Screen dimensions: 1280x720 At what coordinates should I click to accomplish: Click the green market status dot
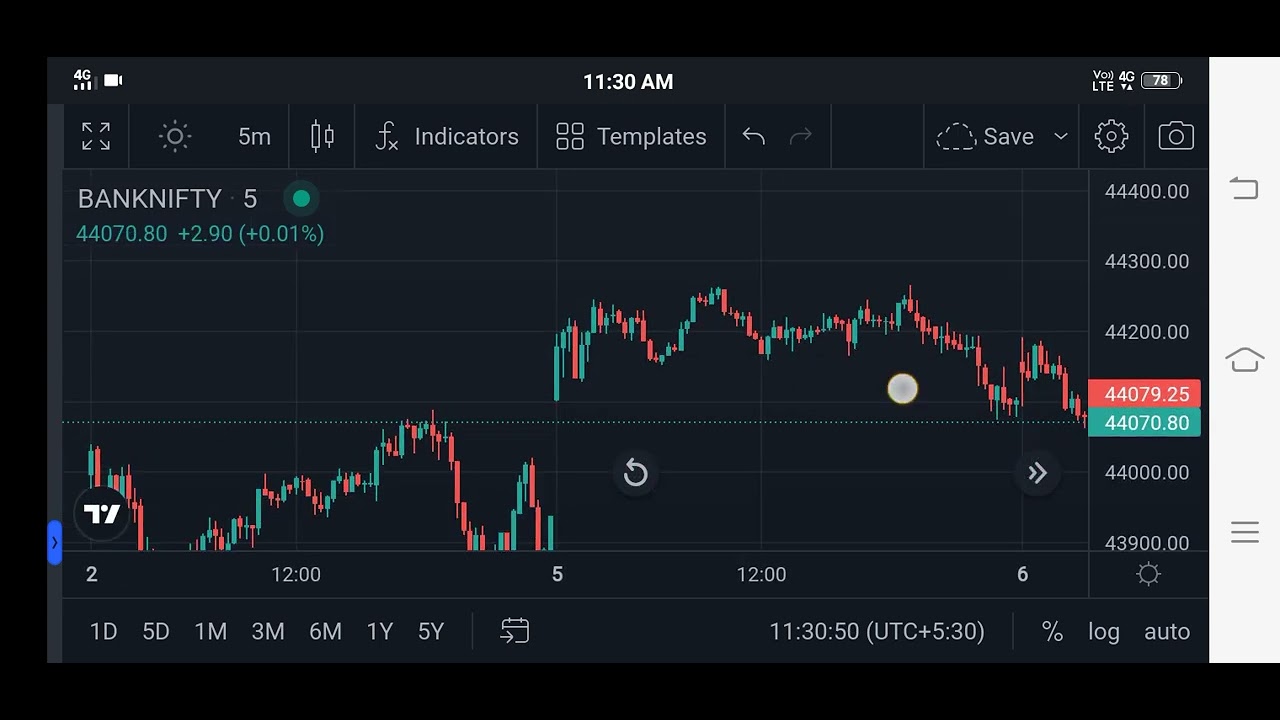pyautogui.click(x=301, y=199)
